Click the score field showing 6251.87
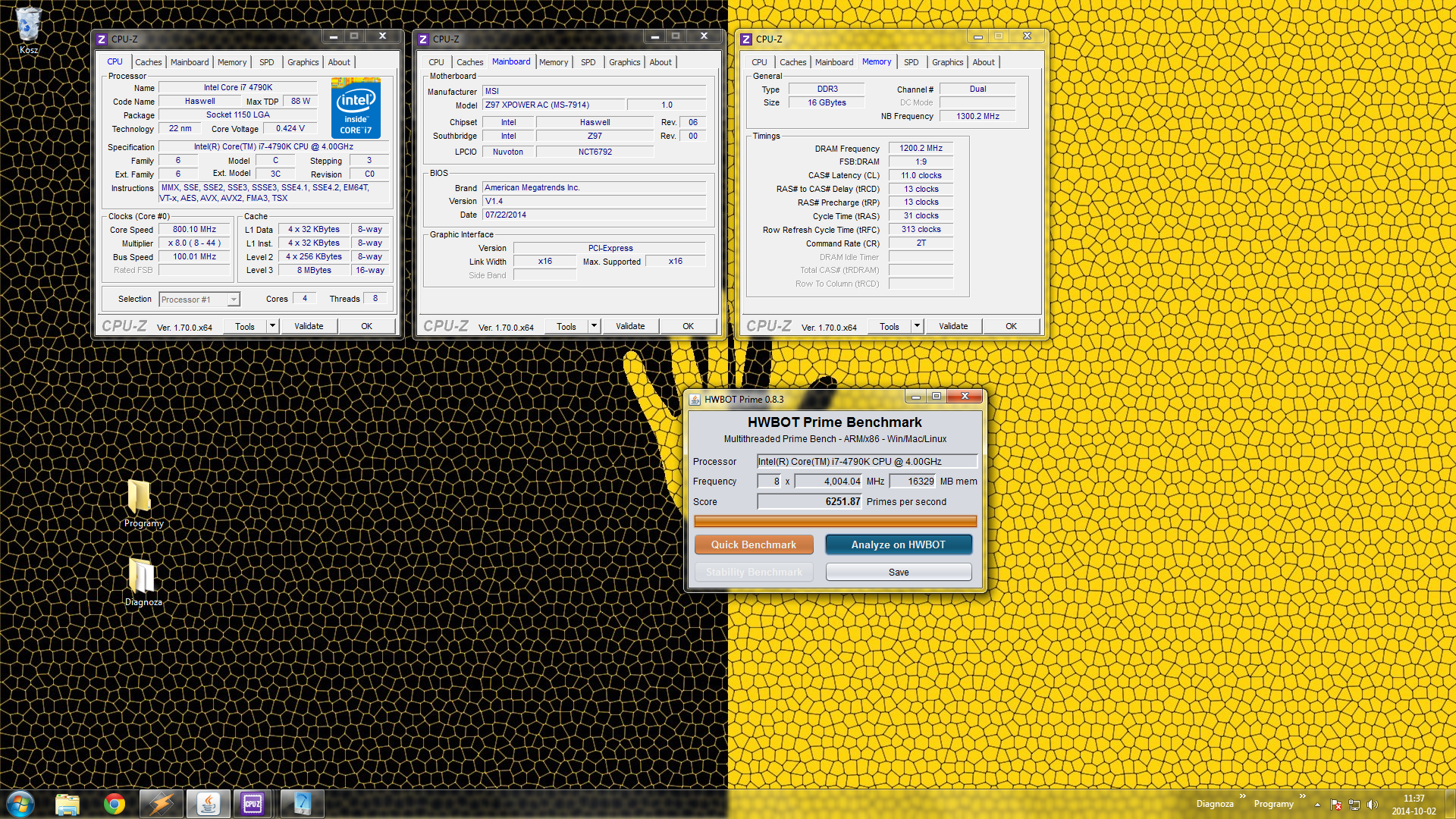The width and height of the screenshot is (1456, 819). pos(810,501)
